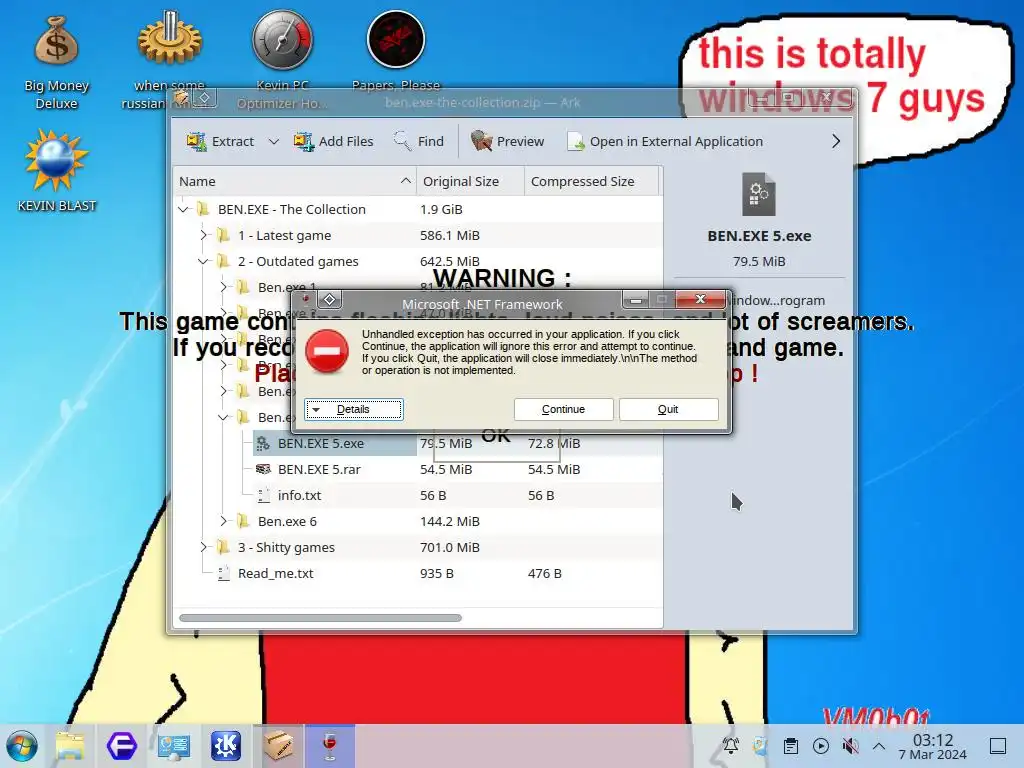
Task: Collapse BEN.EXE - The Collection folder
Action: click(x=184, y=209)
